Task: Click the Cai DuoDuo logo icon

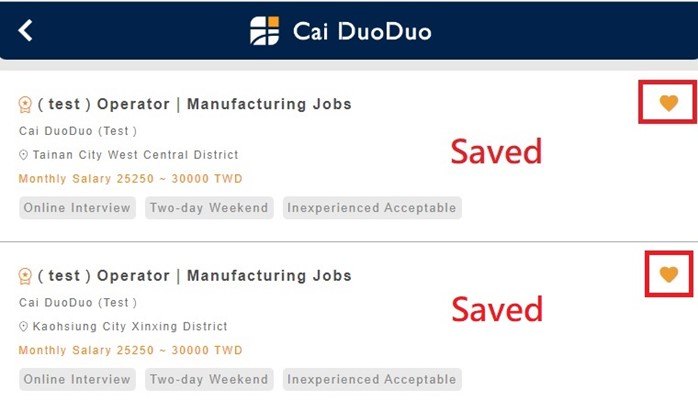Action: point(265,31)
